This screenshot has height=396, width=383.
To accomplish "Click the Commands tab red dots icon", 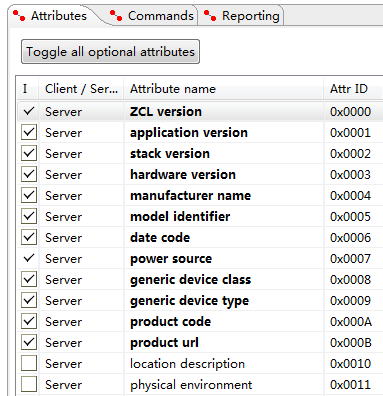I will pyautogui.click(x=116, y=15).
